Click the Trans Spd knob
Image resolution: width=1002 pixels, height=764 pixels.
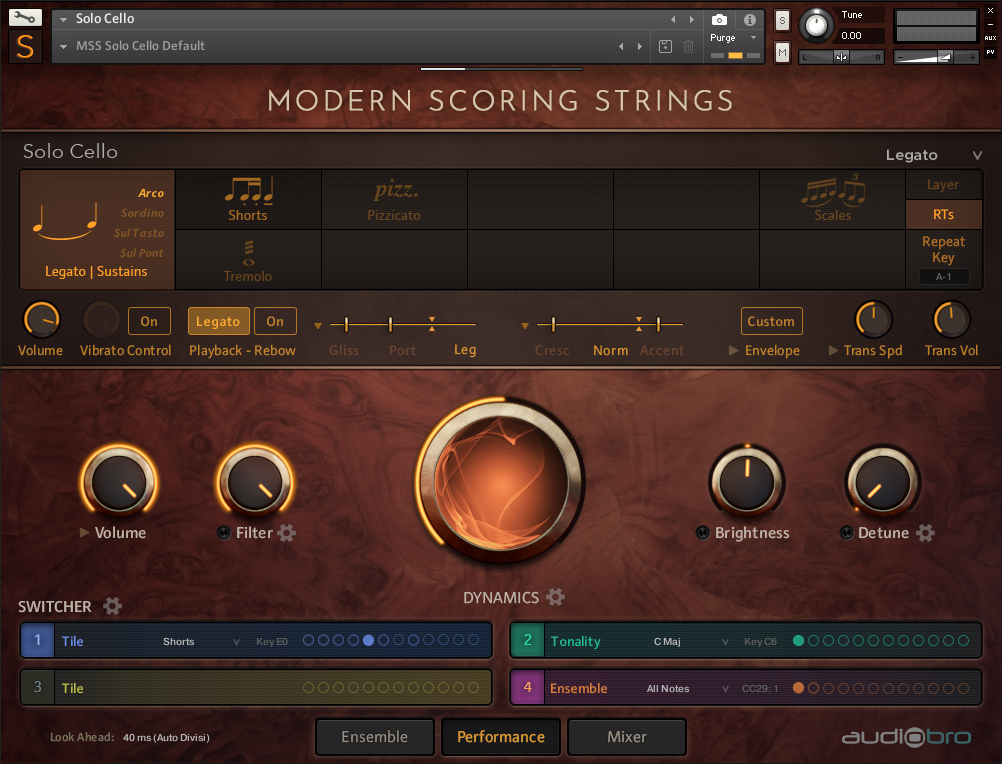[874, 319]
